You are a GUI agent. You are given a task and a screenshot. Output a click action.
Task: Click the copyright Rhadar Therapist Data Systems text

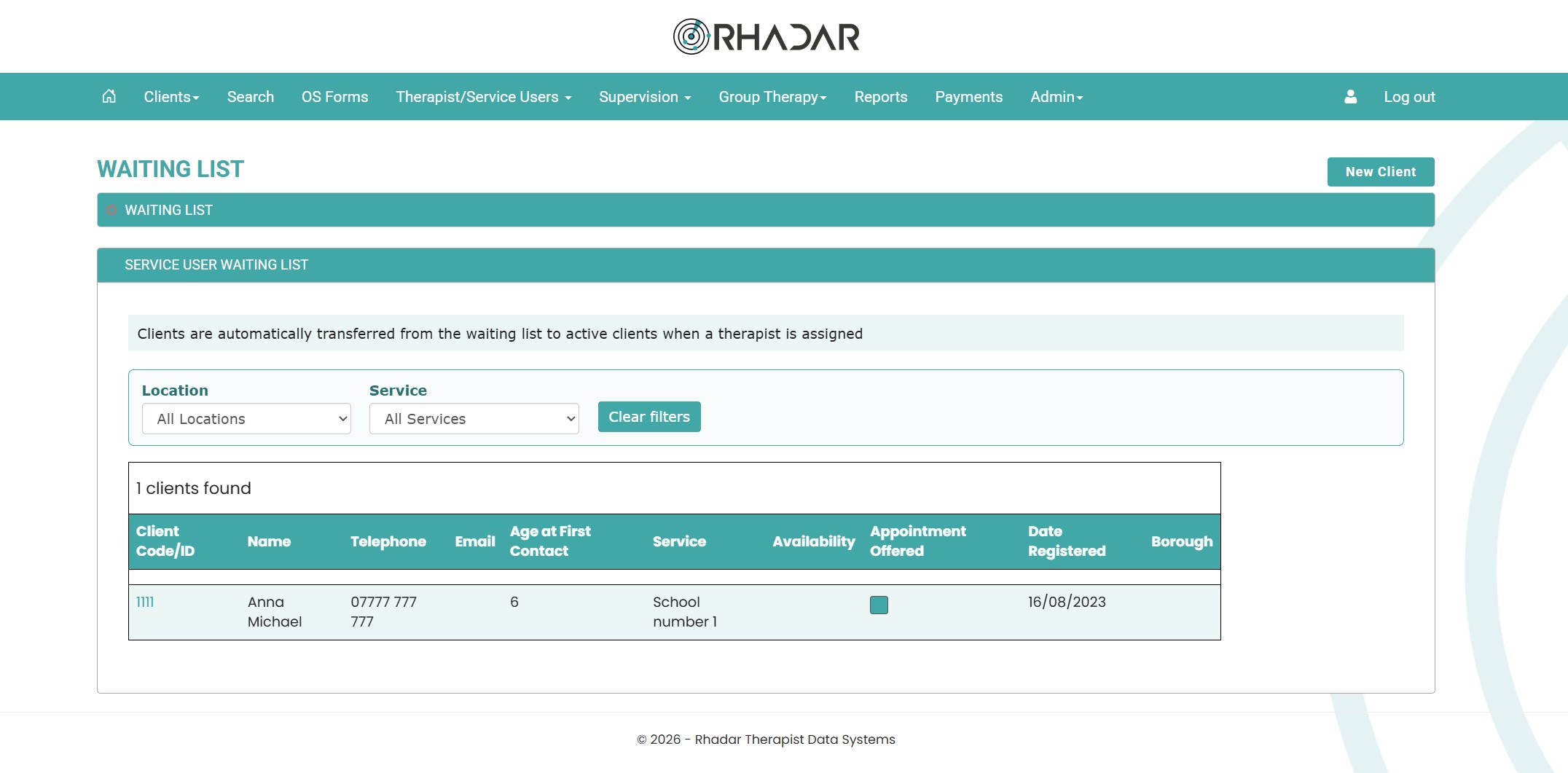[766, 739]
